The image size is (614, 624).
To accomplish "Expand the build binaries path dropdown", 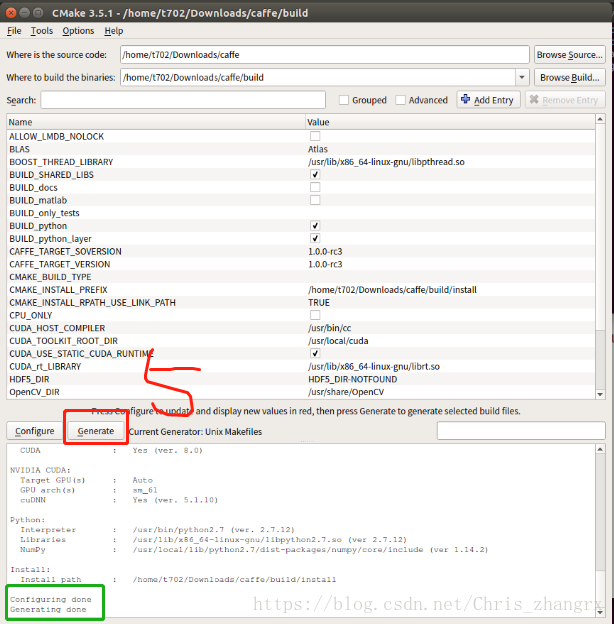I will (x=522, y=77).
